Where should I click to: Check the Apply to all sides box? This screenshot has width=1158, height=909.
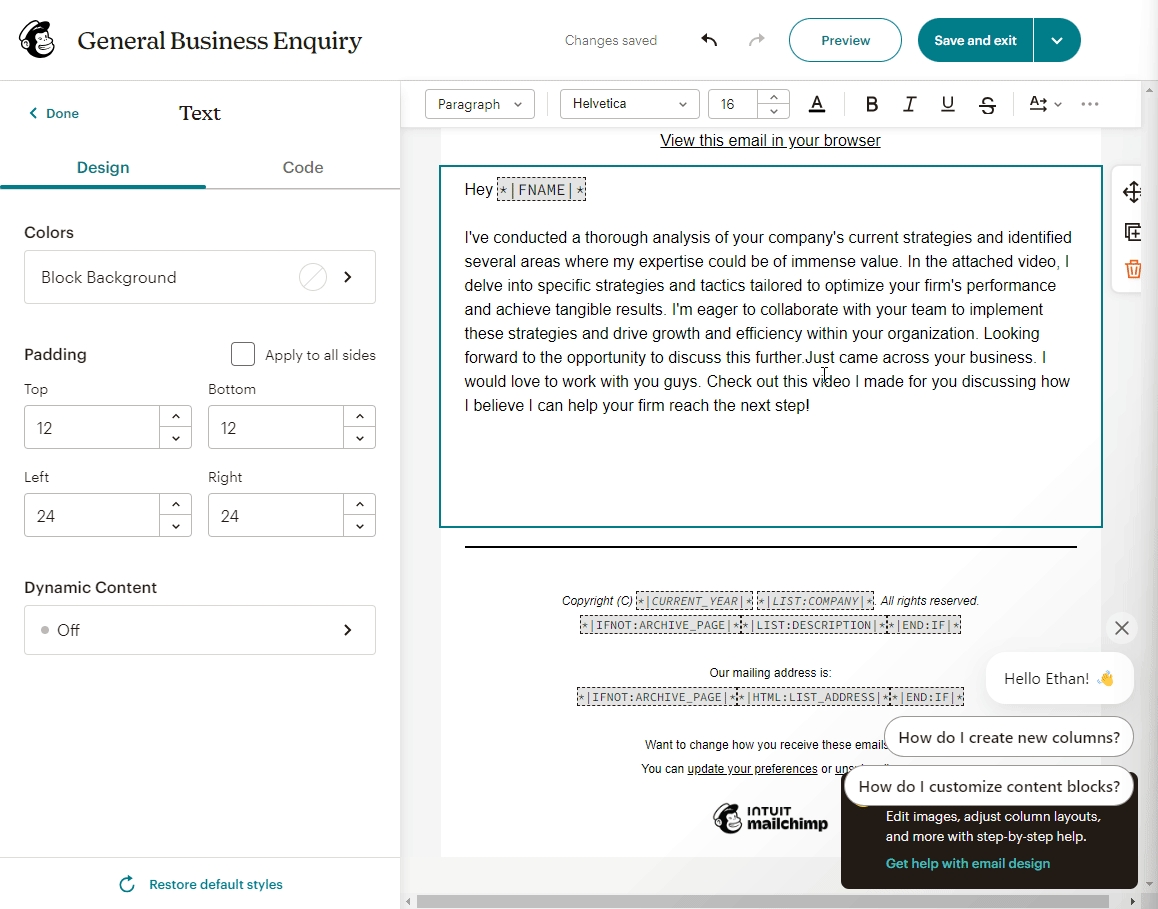tap(243, 355)
